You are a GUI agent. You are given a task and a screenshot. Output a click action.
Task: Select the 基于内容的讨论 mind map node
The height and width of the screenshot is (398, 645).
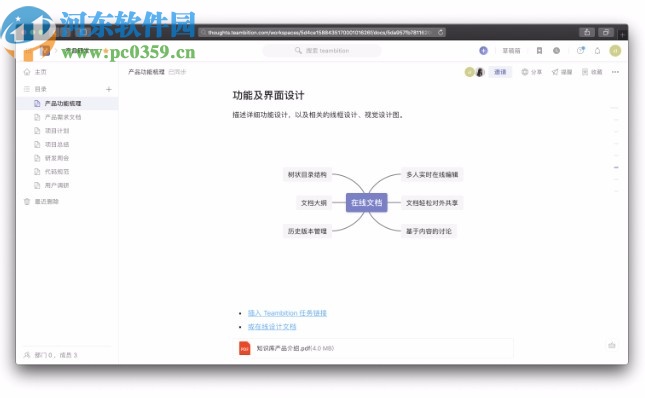(x=429, y=231)
